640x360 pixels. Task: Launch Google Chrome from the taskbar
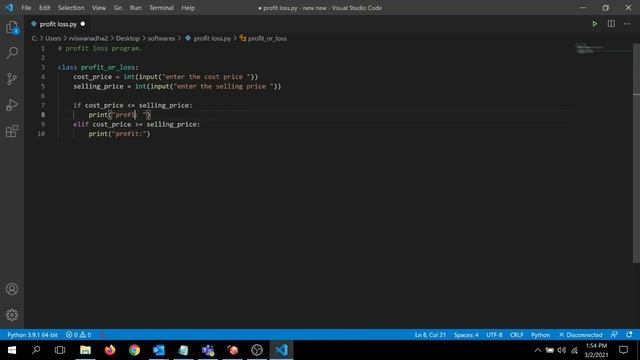point(134,350)
